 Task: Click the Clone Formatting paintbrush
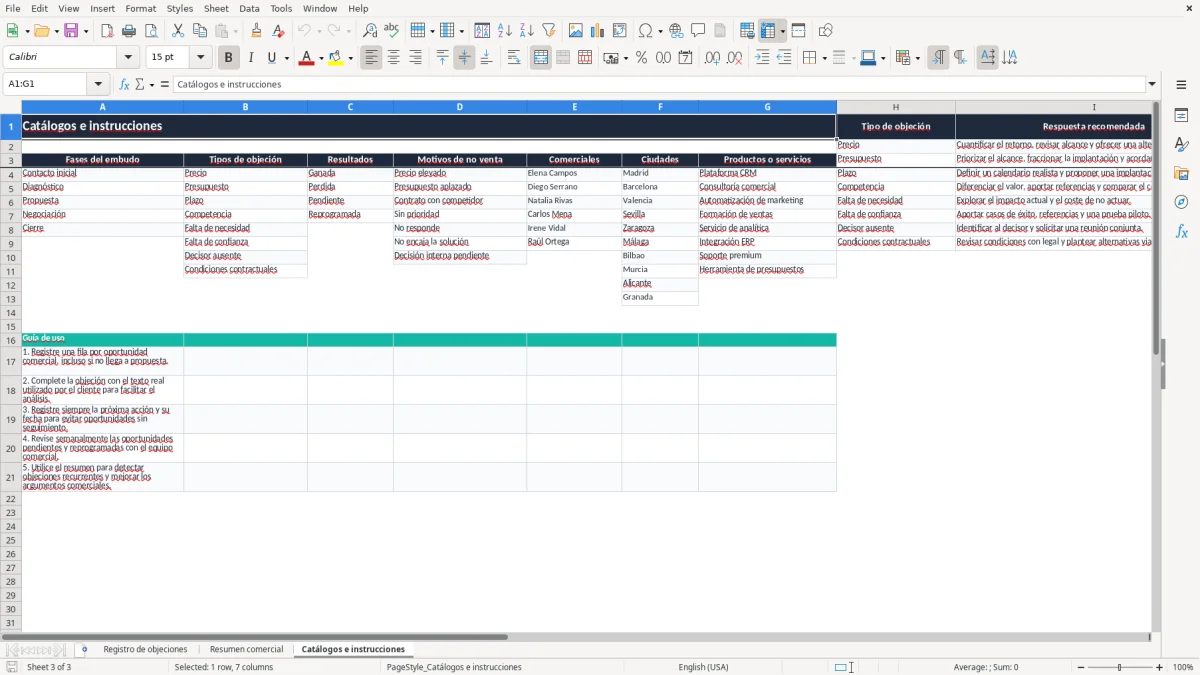click(x=257, y=31)
